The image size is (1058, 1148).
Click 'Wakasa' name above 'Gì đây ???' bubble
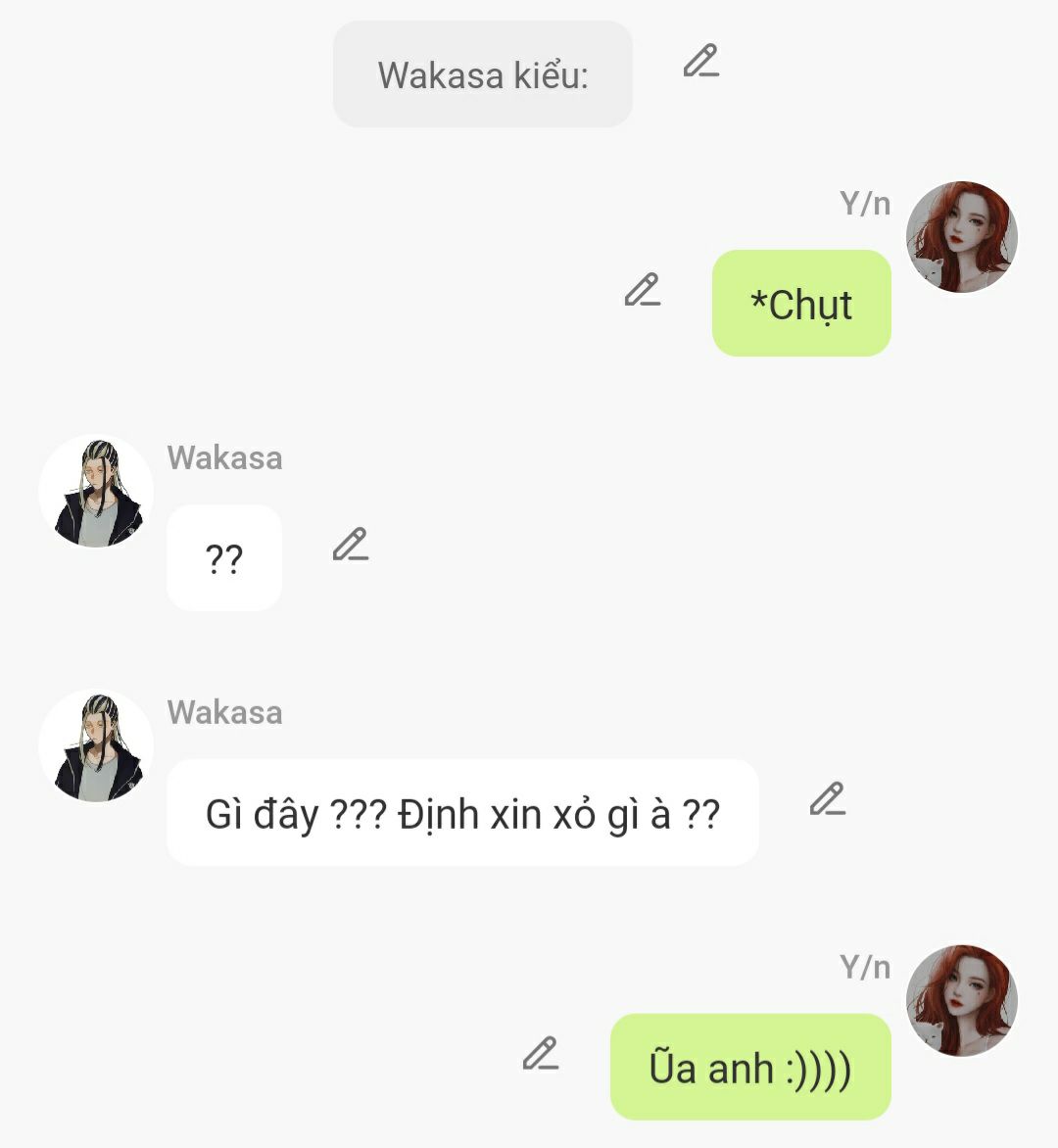(224, 712)
